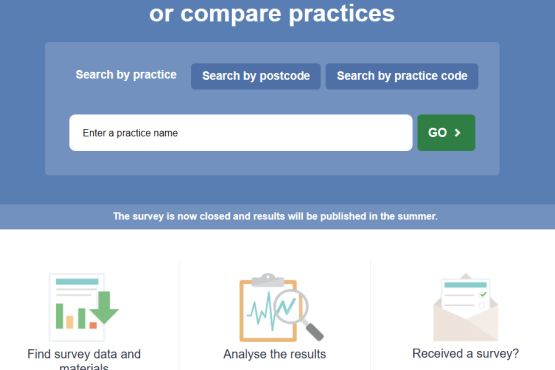
Task: Open the Received a survey? link
Action: [x=465, y=353]
